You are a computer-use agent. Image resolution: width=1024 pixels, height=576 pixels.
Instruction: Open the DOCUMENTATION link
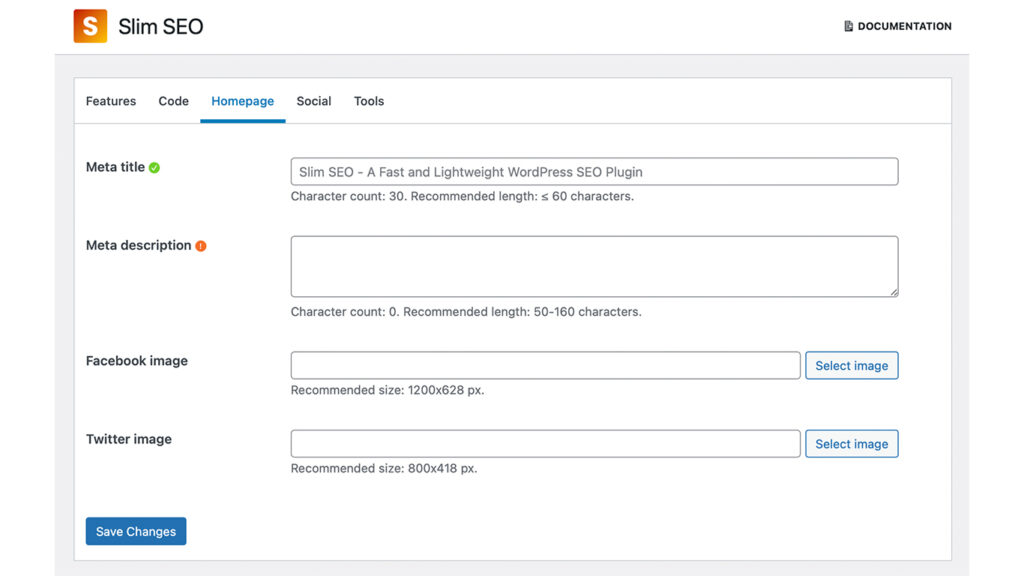coord(898,26)
